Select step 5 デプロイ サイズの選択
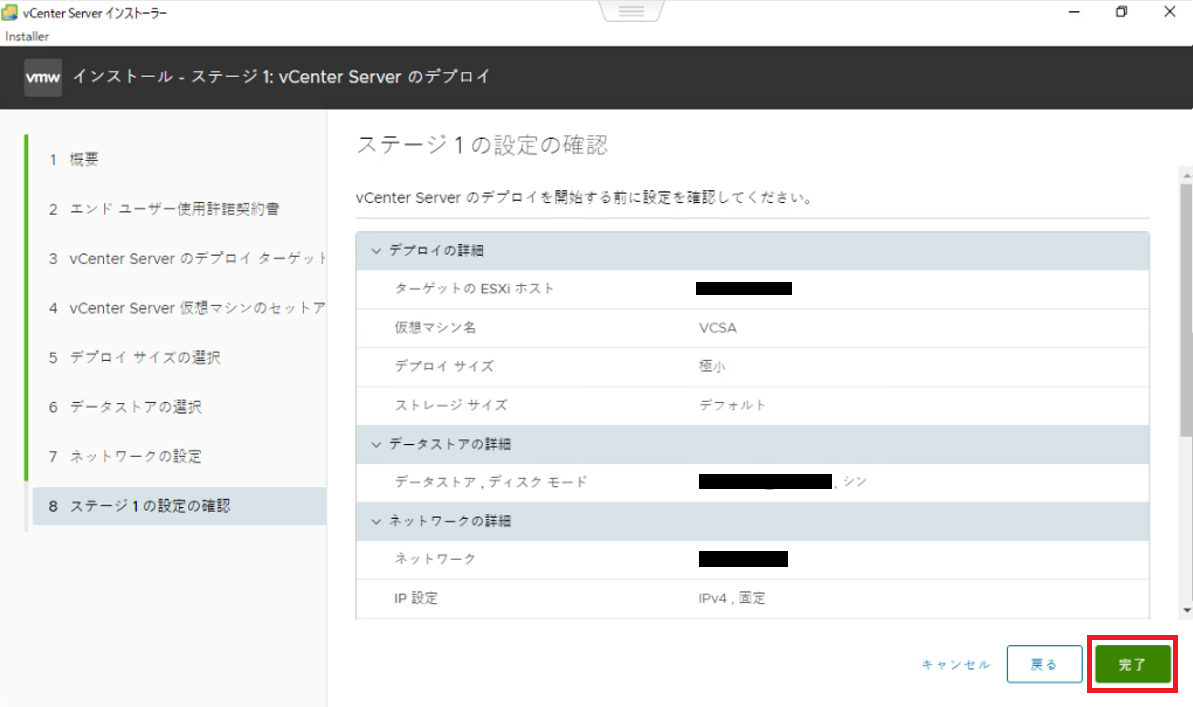Viewport: 1193px width, 707px height. [x=145, y=358]
